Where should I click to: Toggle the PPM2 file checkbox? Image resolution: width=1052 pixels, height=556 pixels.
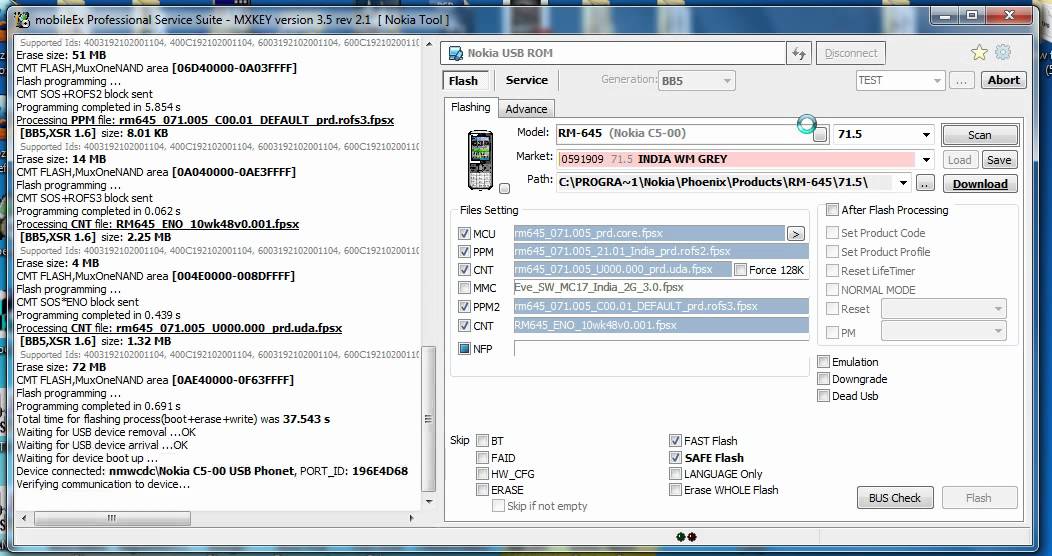tap(464, 307)
